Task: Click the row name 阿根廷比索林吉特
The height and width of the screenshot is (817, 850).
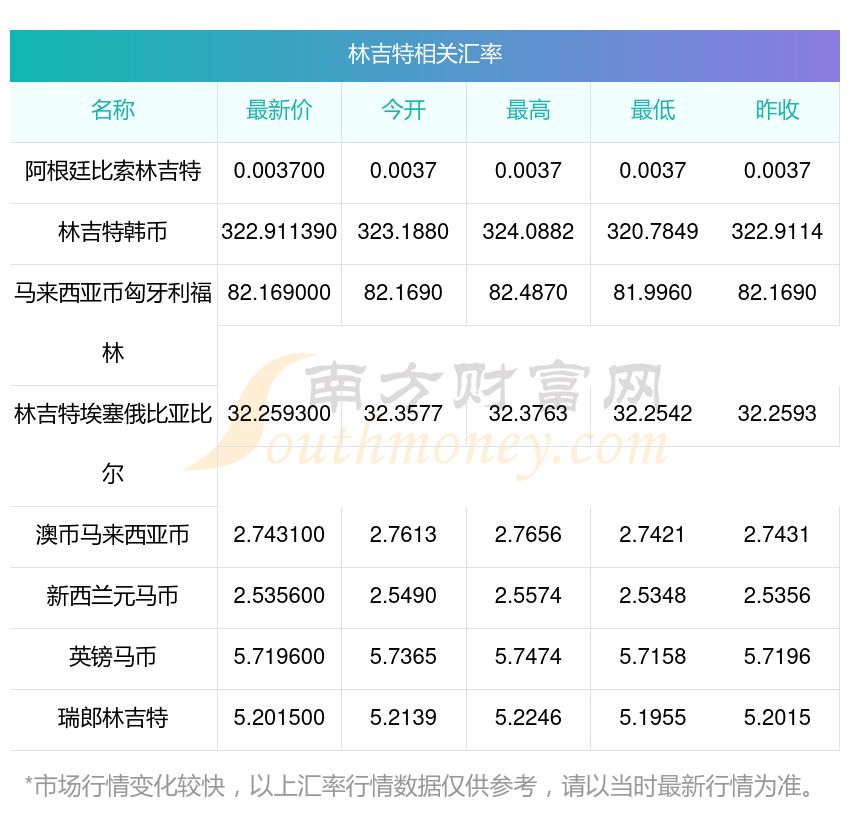Action: (113, 171)
